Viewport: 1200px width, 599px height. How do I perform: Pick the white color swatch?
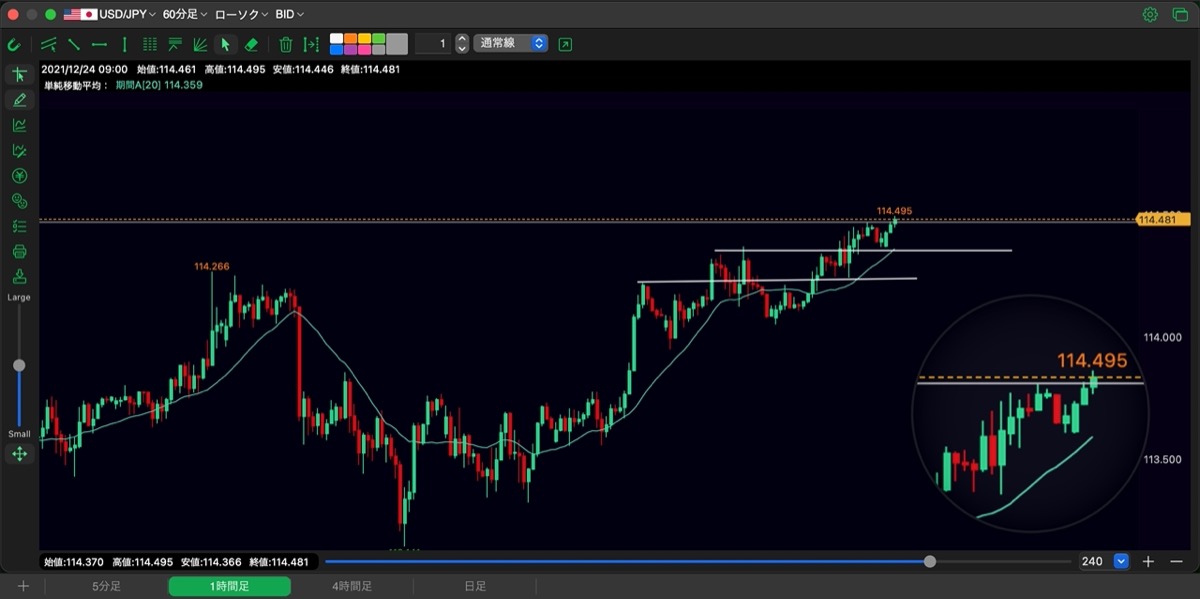[x=336, y=39]
